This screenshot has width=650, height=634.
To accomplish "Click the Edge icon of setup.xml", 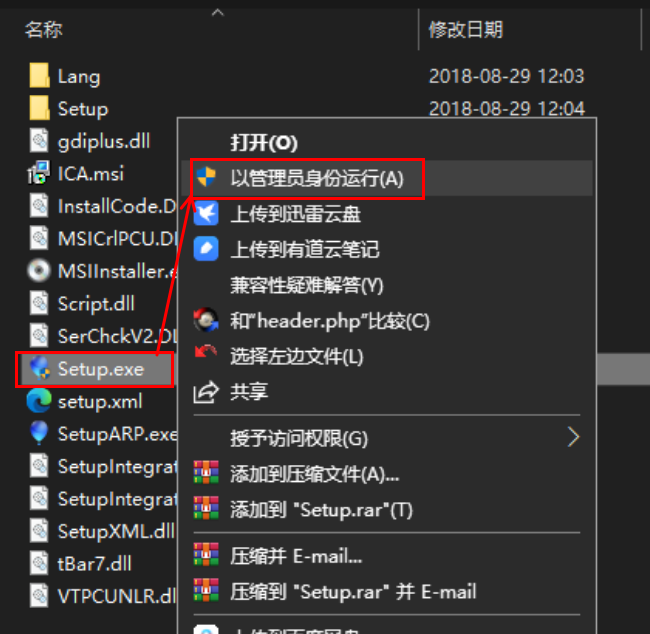I will (x=39, y=401).
